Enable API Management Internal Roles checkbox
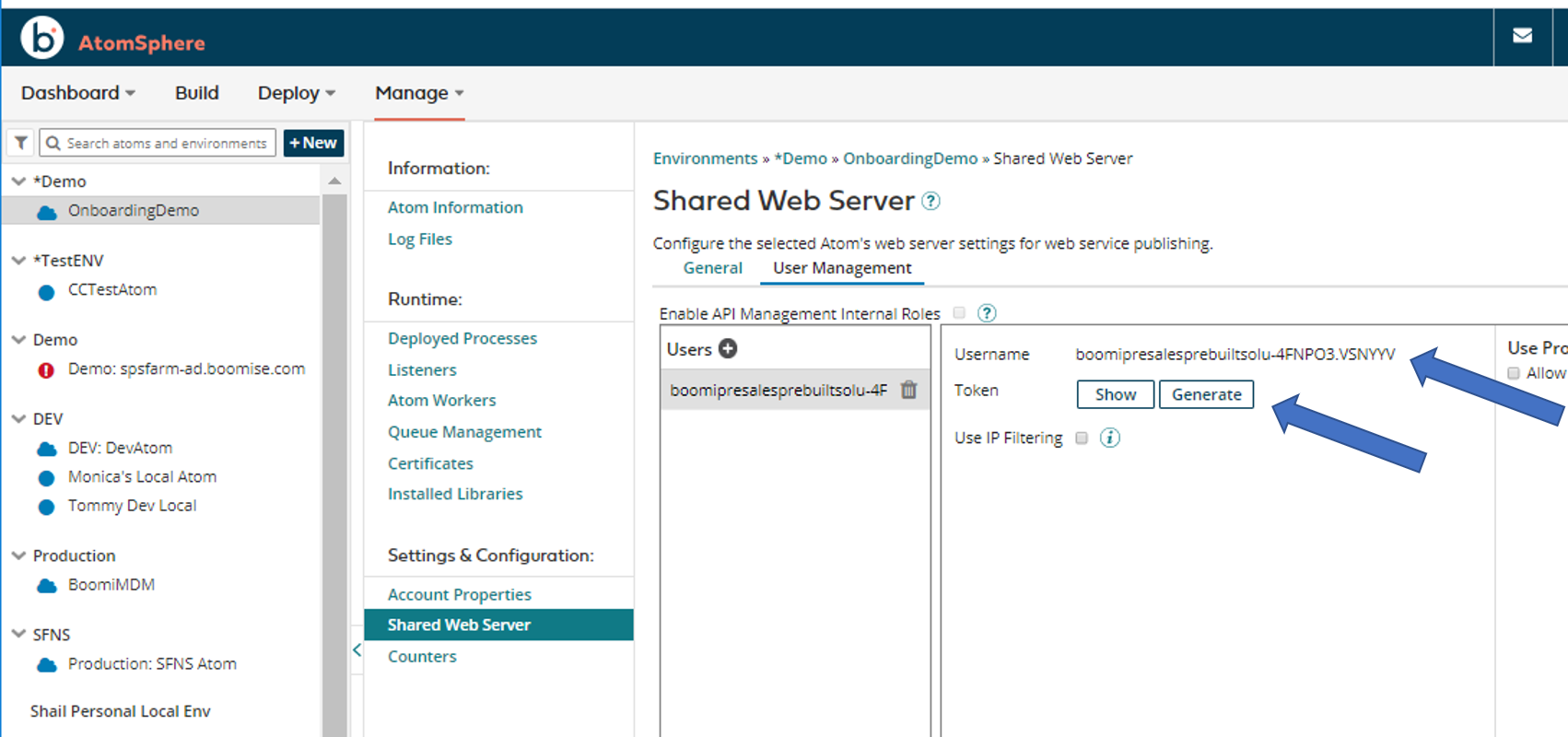This screenshot has height=737, width=1568. pos(959,313)
